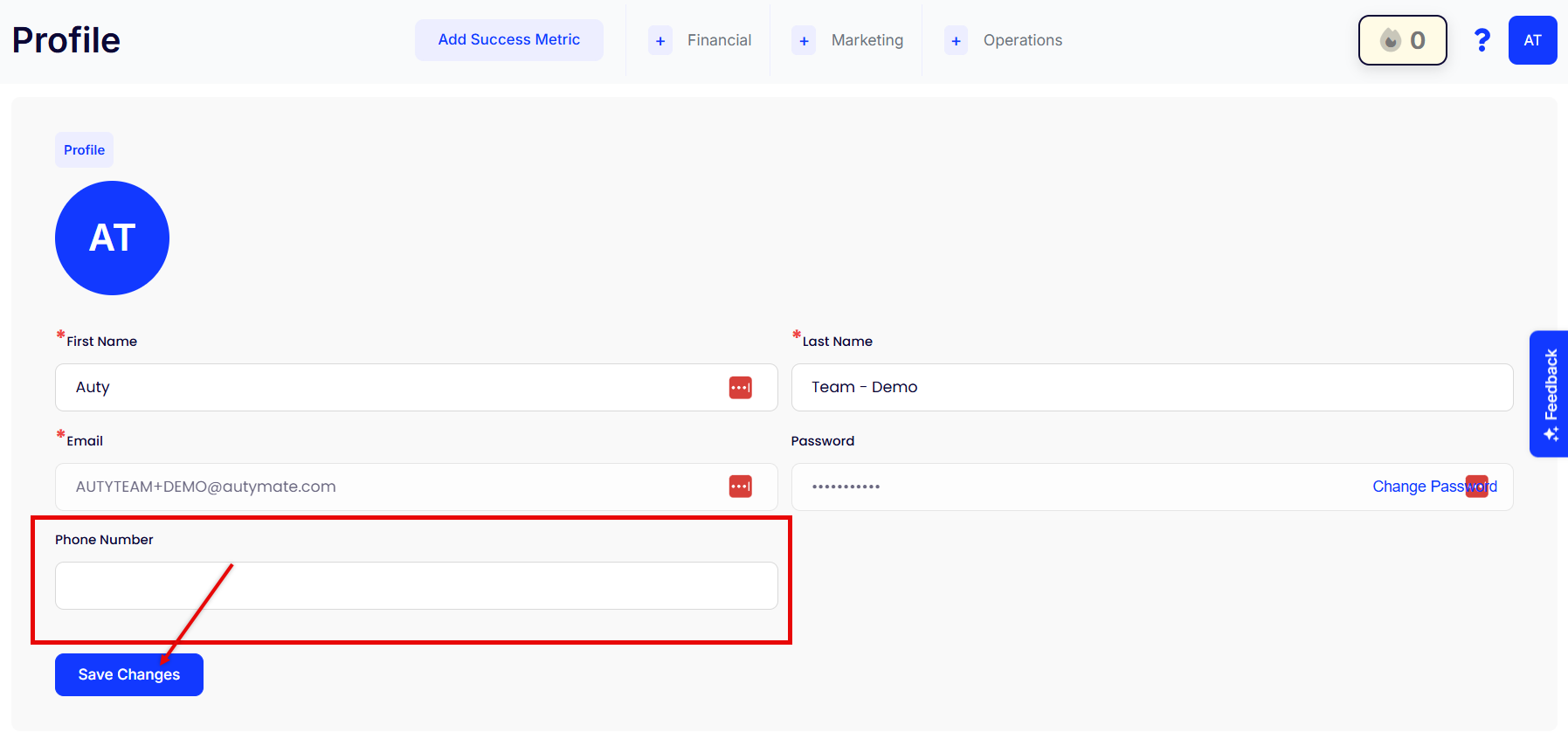Focus the Phone Number input field
1568x739 pixels.
point(416,586)
